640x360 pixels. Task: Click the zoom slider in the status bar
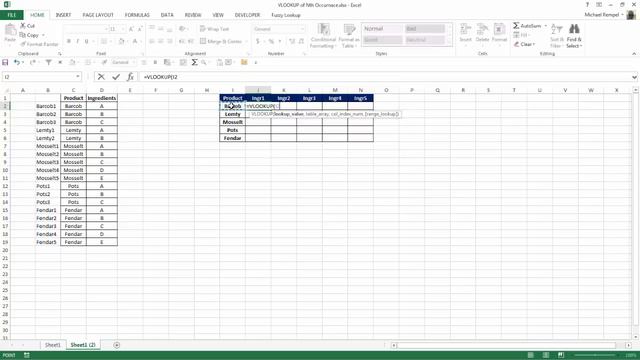595,355
